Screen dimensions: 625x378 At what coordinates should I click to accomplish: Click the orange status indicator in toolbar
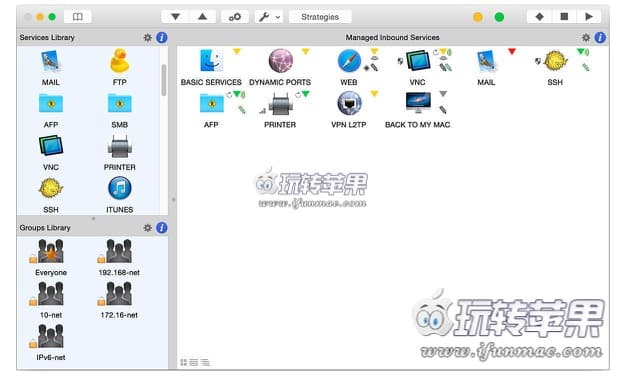pyautogui.click(x=478, y=17)
